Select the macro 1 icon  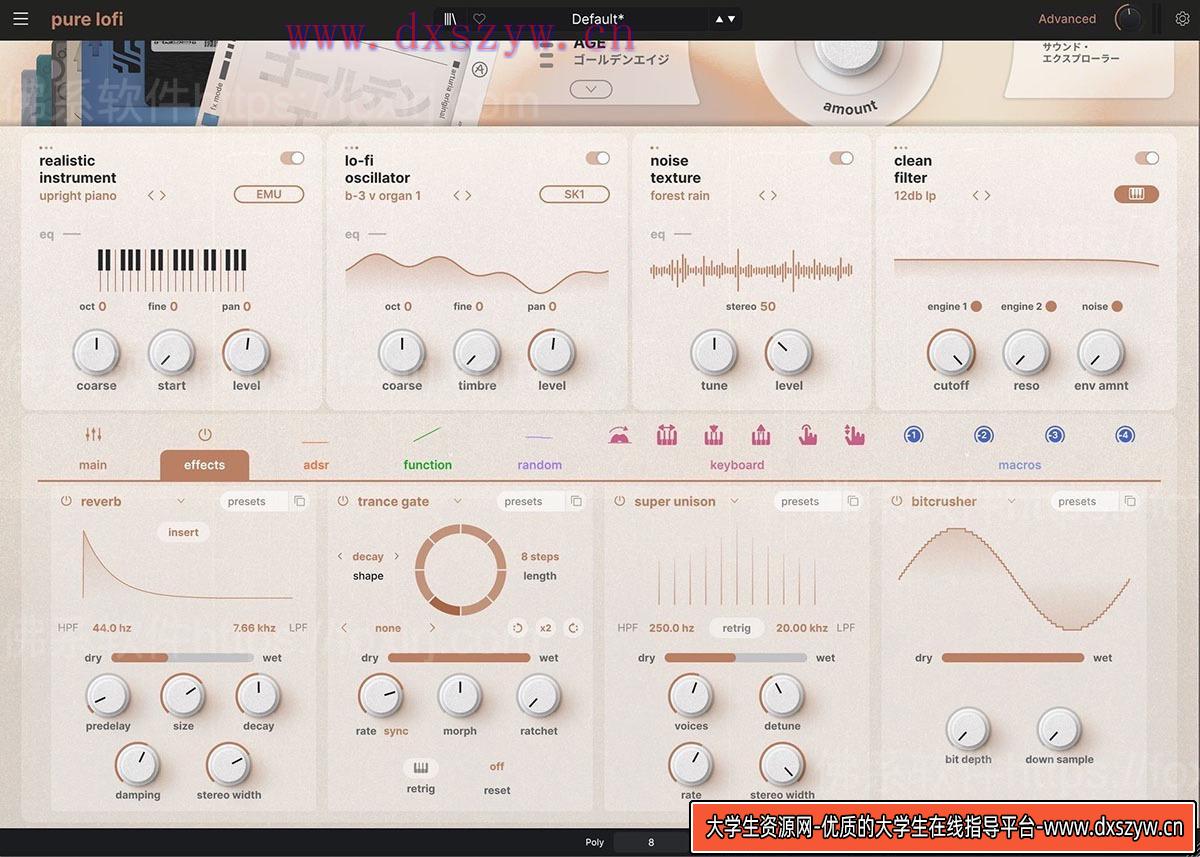tap(913, 435)
